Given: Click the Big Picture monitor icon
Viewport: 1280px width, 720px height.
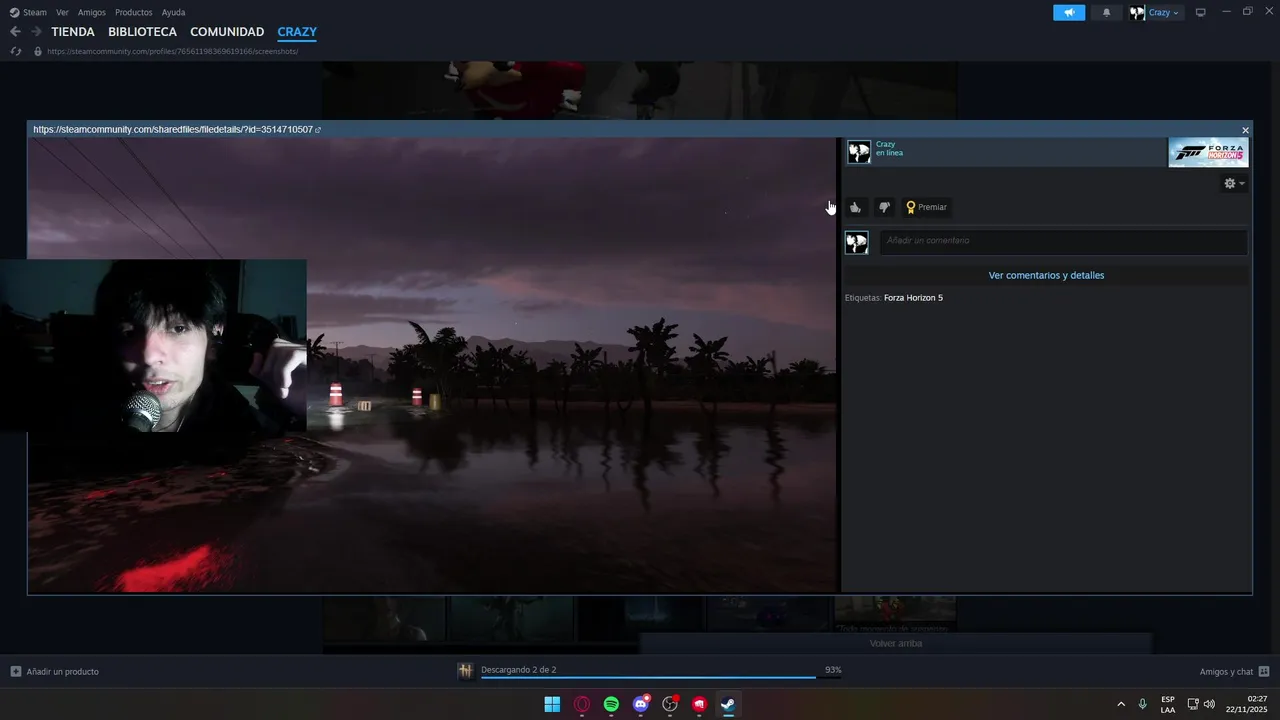Looking at the screenshot, I should point(1201,12).
